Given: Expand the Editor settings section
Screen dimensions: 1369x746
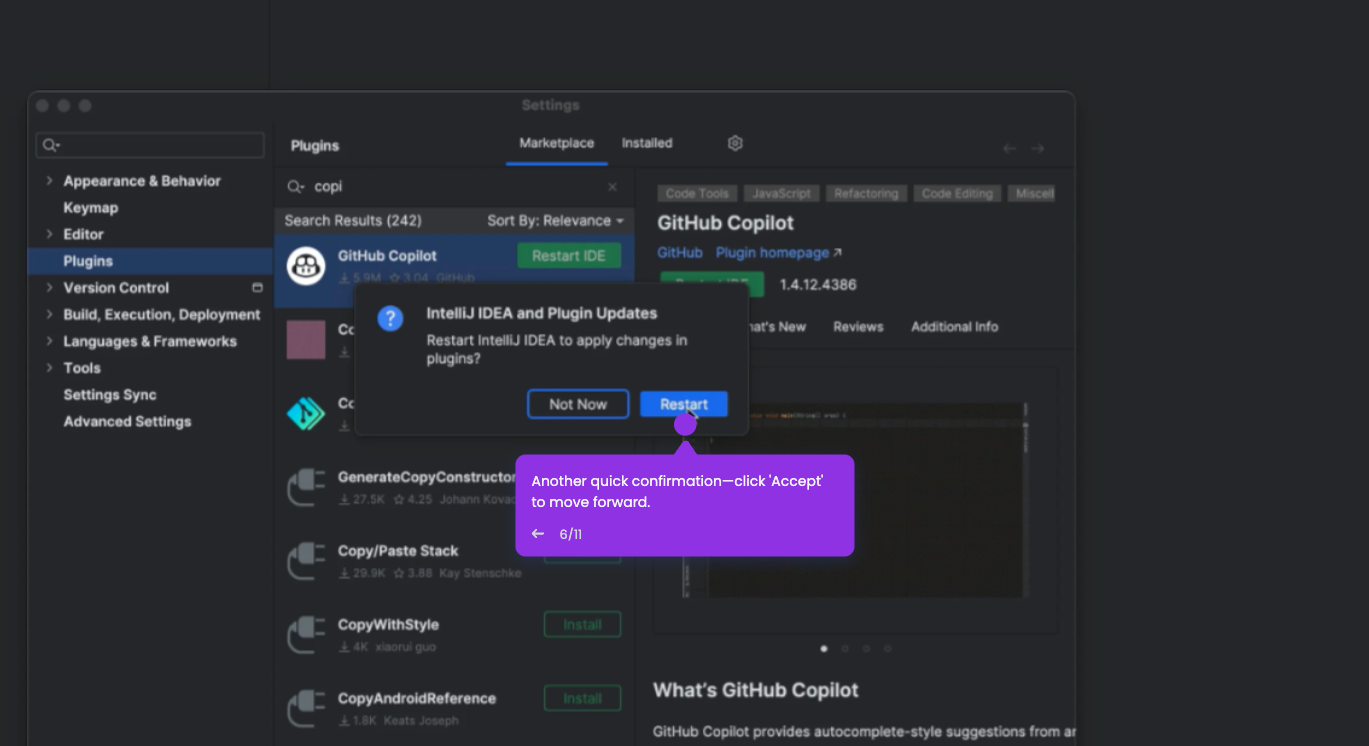Looking at the screenshot, I should [49, 234].
